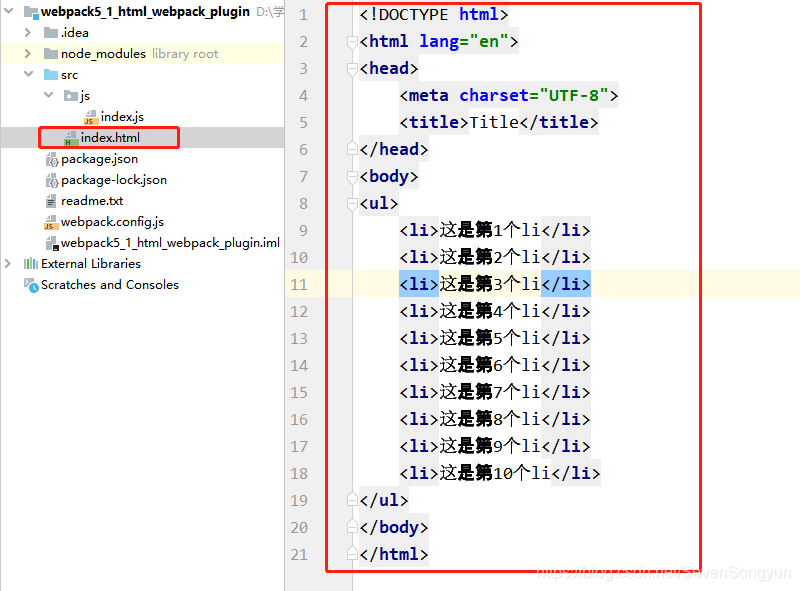Place cursor on DOCTYPE html line
Image resolution: width=800 pixels, height=591 pixels.
click(x=434, y=14)
